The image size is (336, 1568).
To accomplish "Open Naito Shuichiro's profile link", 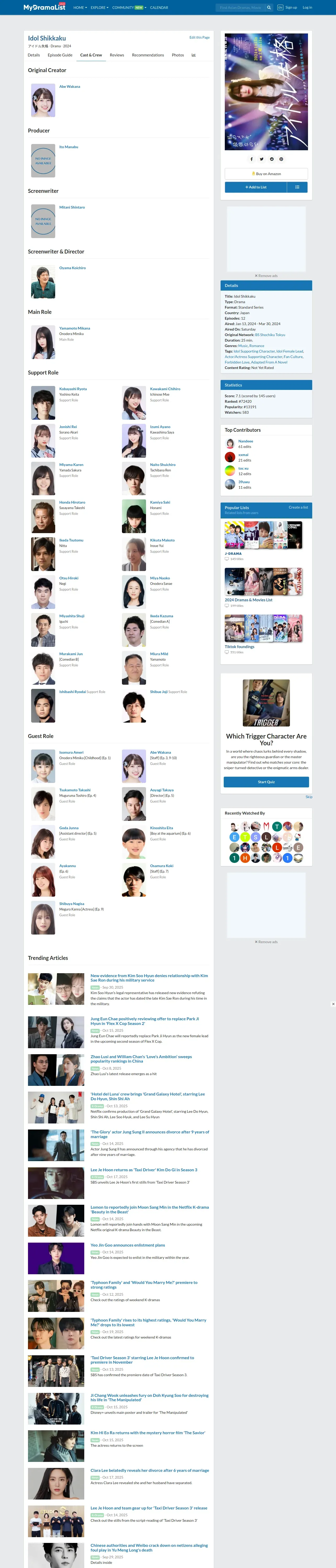I will click(x=163, y=464).
